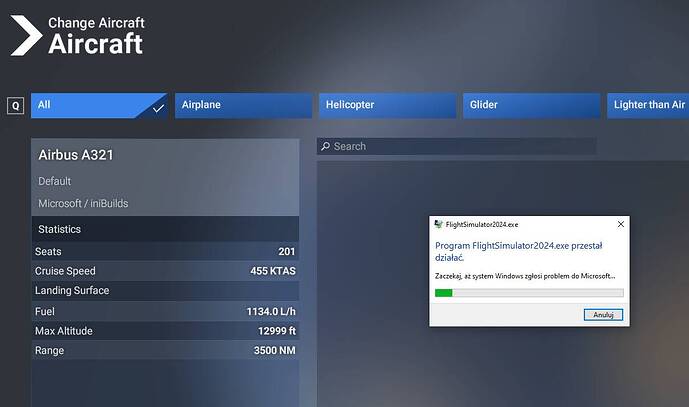Click the green progress bar in dialog
Screen dimensions: 689x407
529,293
